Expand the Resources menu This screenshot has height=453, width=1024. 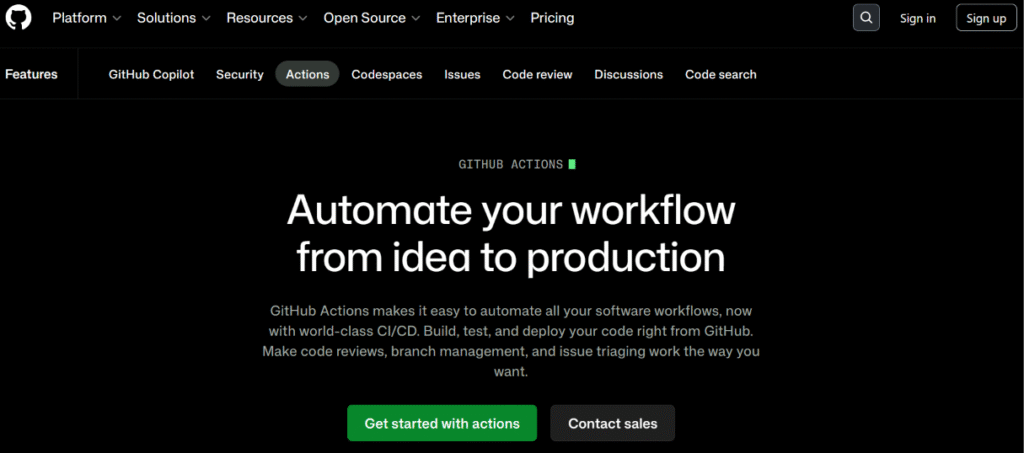click(268, 18)
